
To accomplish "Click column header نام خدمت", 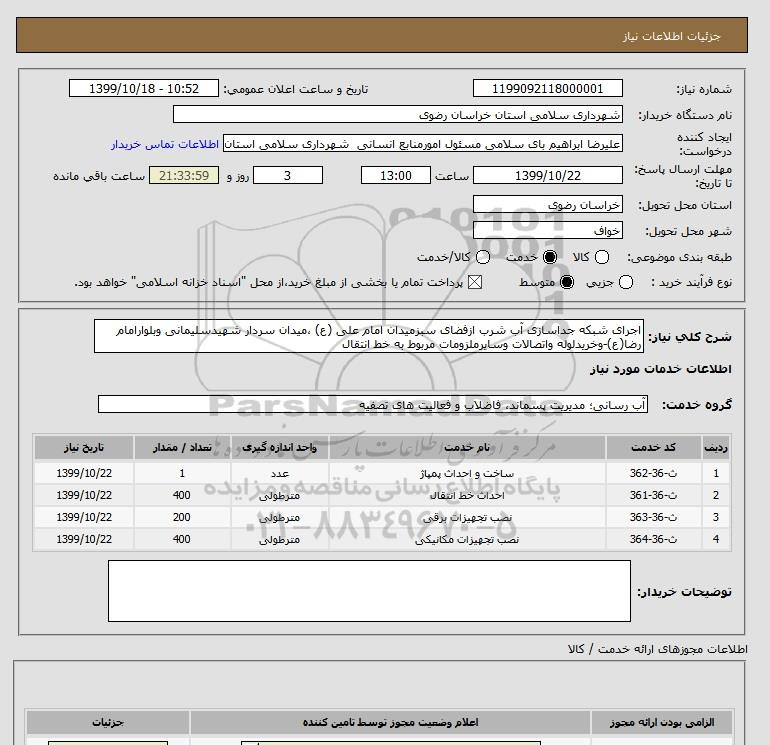I will coord(467,447).
